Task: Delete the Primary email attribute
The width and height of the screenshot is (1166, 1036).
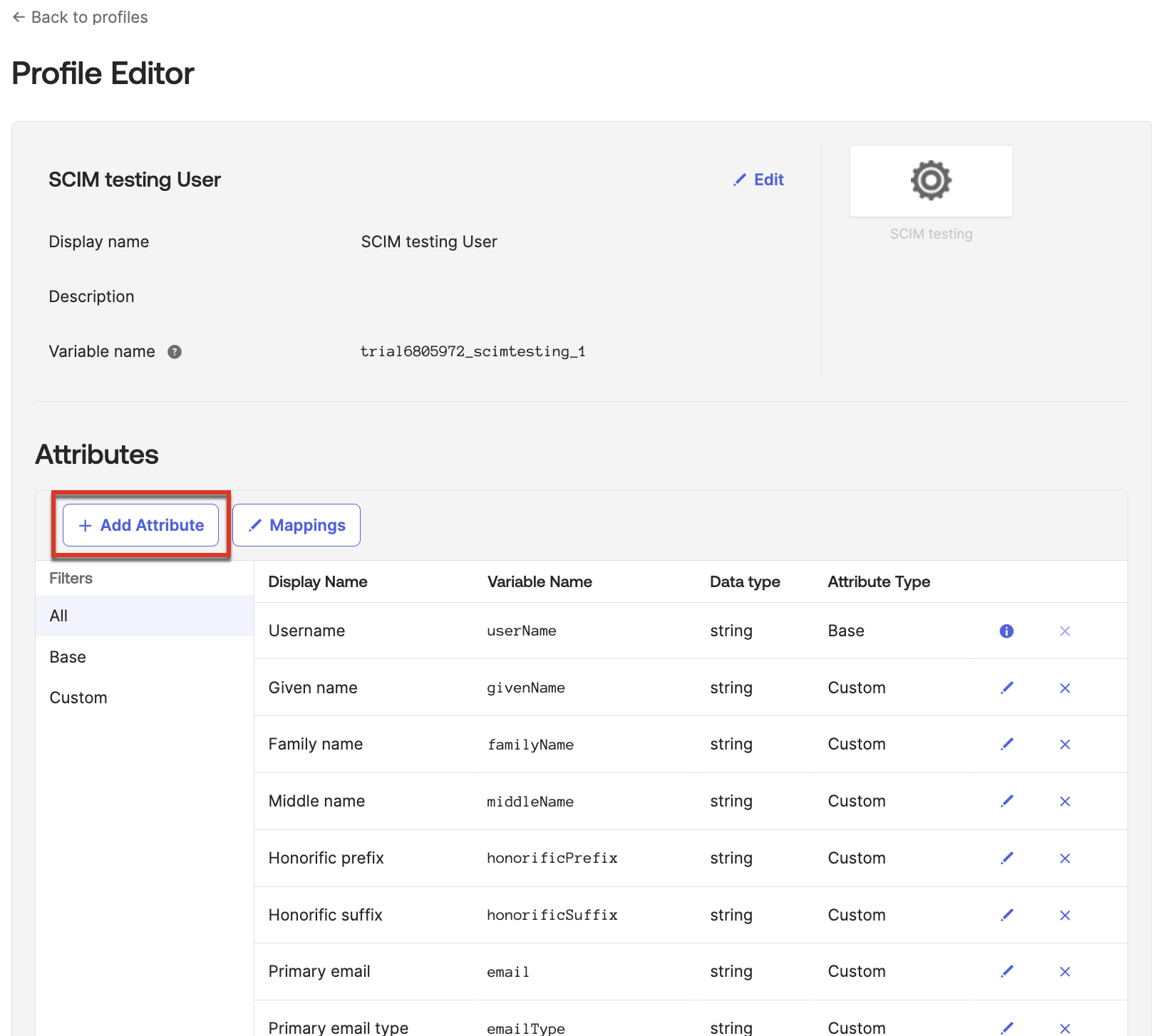Action: [x=1065, y=971]
